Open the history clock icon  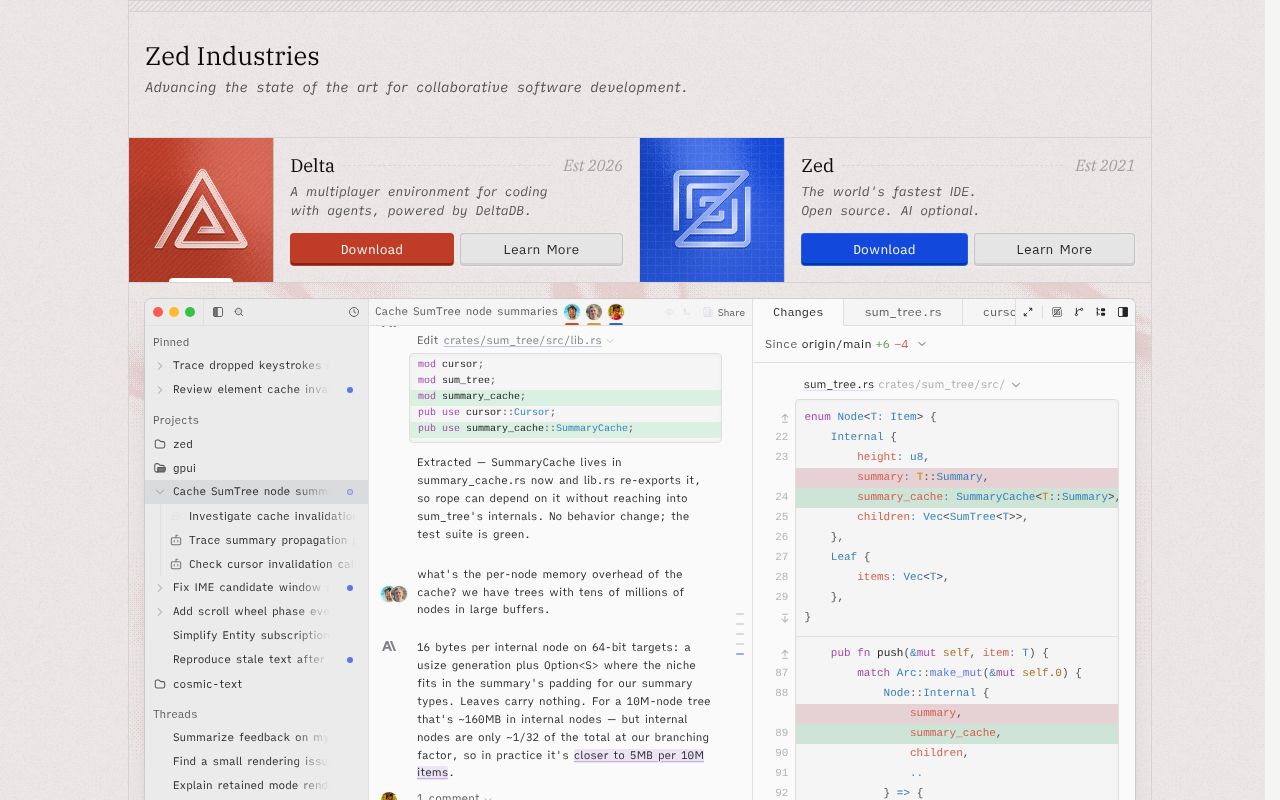[354, 312]
